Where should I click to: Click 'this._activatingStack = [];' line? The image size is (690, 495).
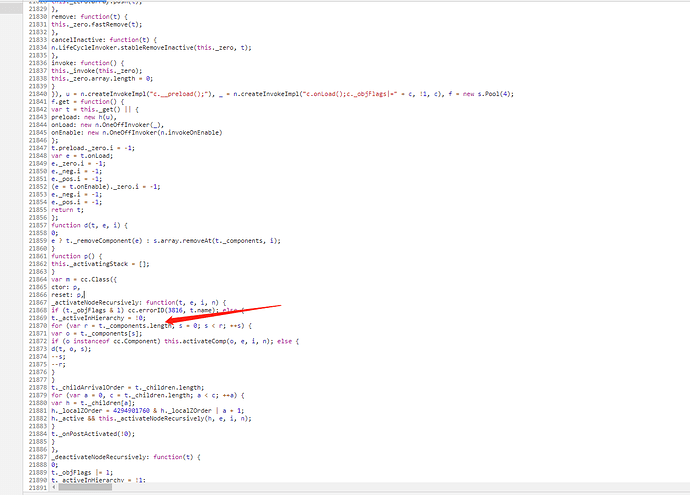(100, 264)
